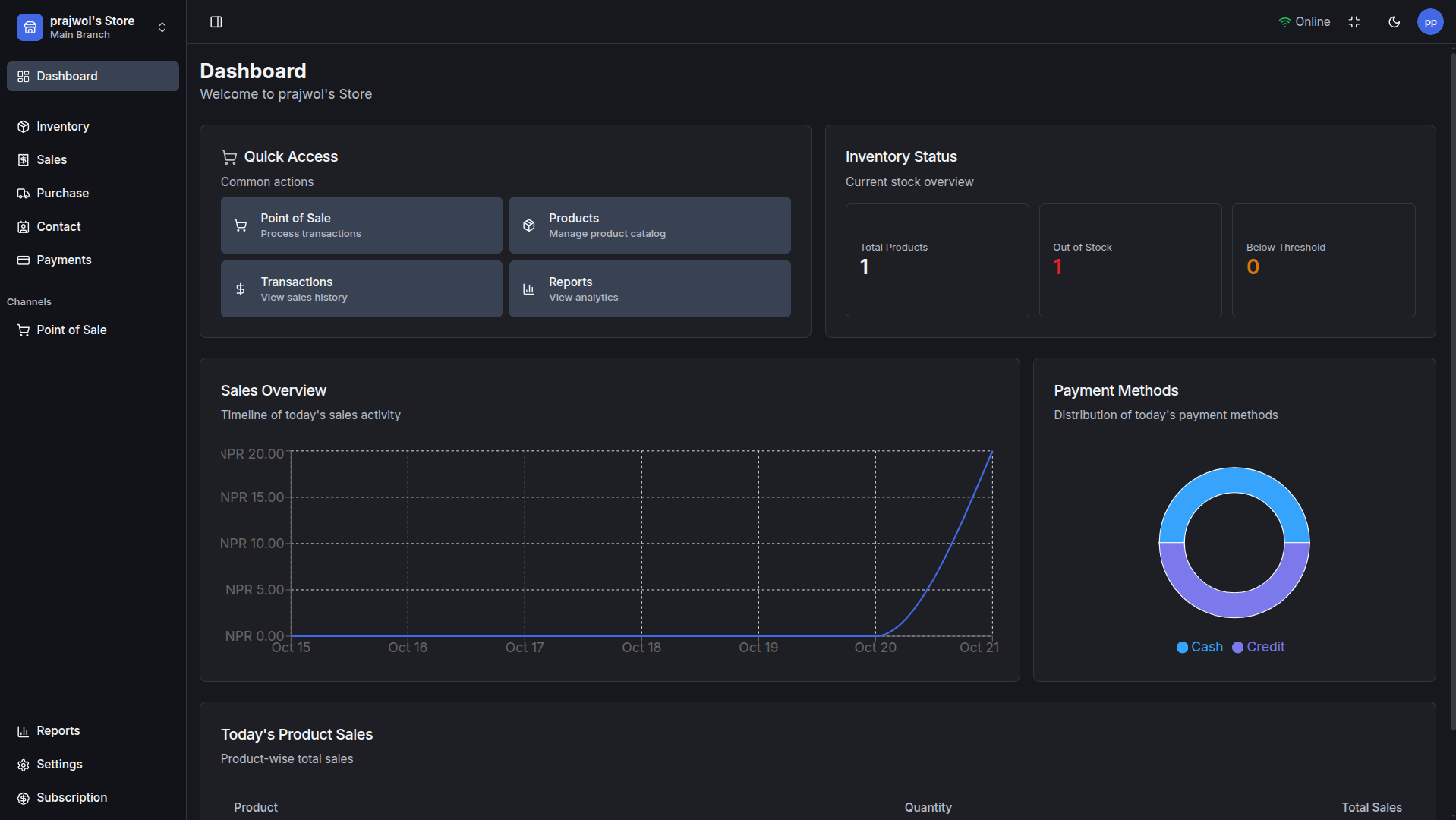Click the Out of Stock status card

click(x=1130, y=260)
